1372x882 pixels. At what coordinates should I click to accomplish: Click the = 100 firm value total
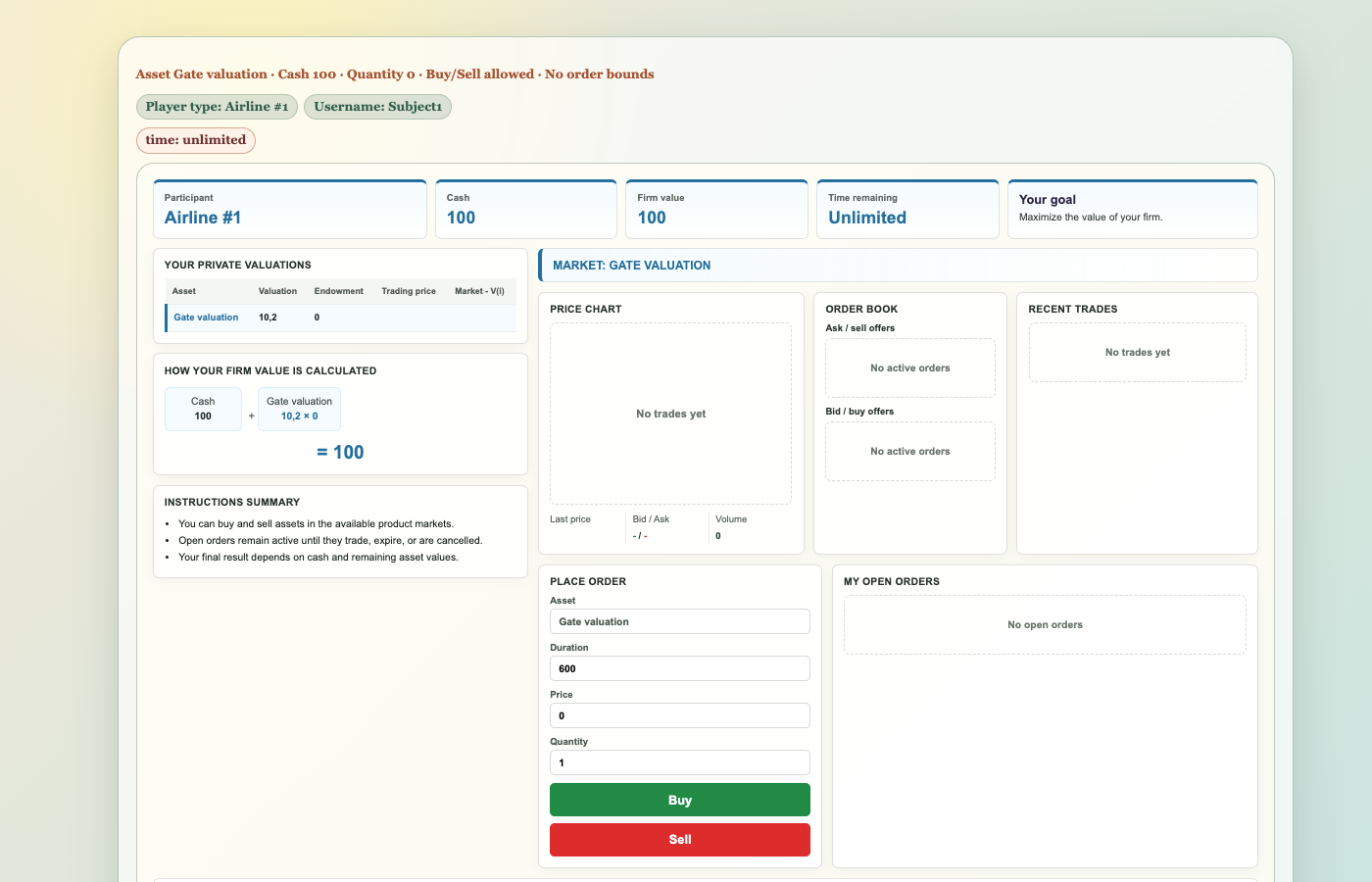pyautogui.click(x=341, y=452)
